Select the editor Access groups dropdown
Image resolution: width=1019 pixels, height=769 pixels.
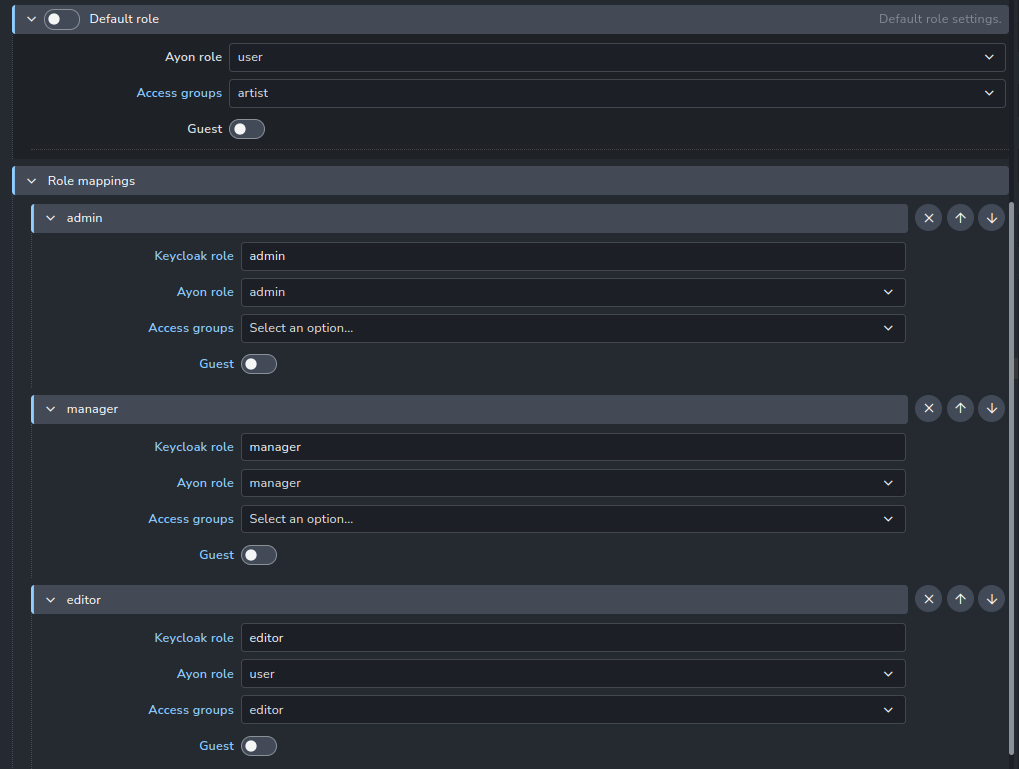pyautogui.click(x=573, y=709)
